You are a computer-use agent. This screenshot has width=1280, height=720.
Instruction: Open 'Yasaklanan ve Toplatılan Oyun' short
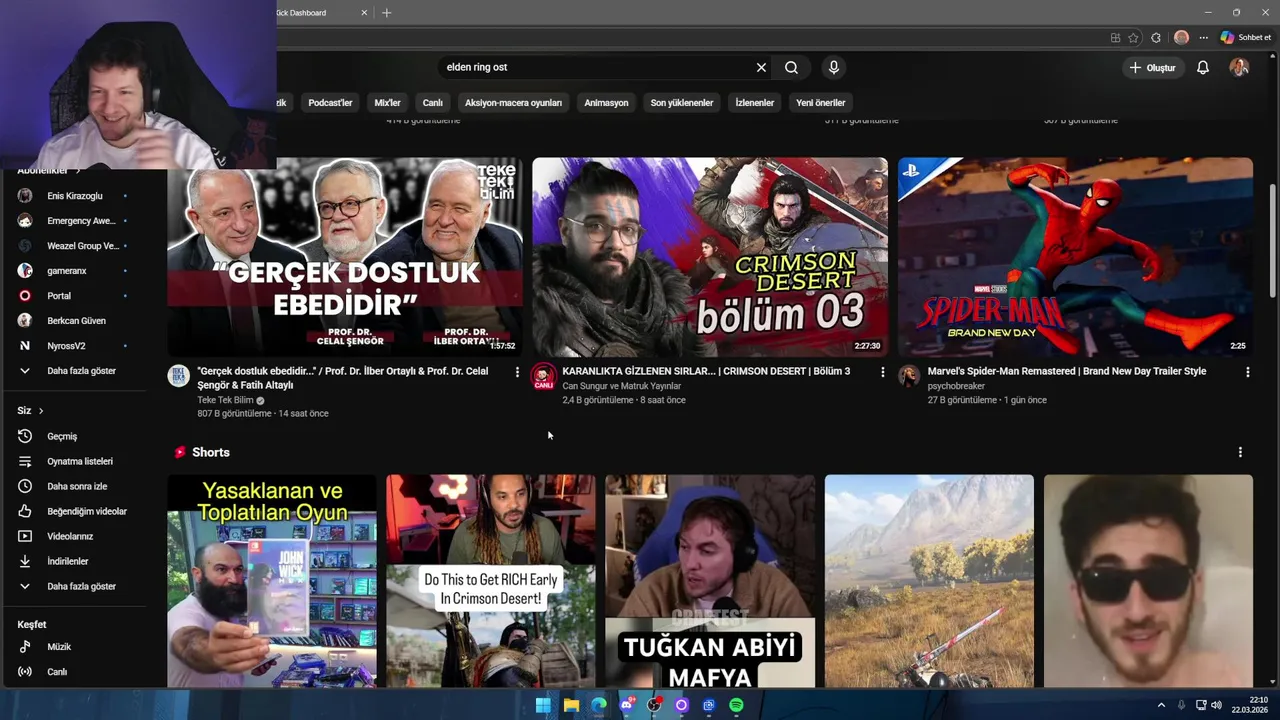click(x=271, y=581)
